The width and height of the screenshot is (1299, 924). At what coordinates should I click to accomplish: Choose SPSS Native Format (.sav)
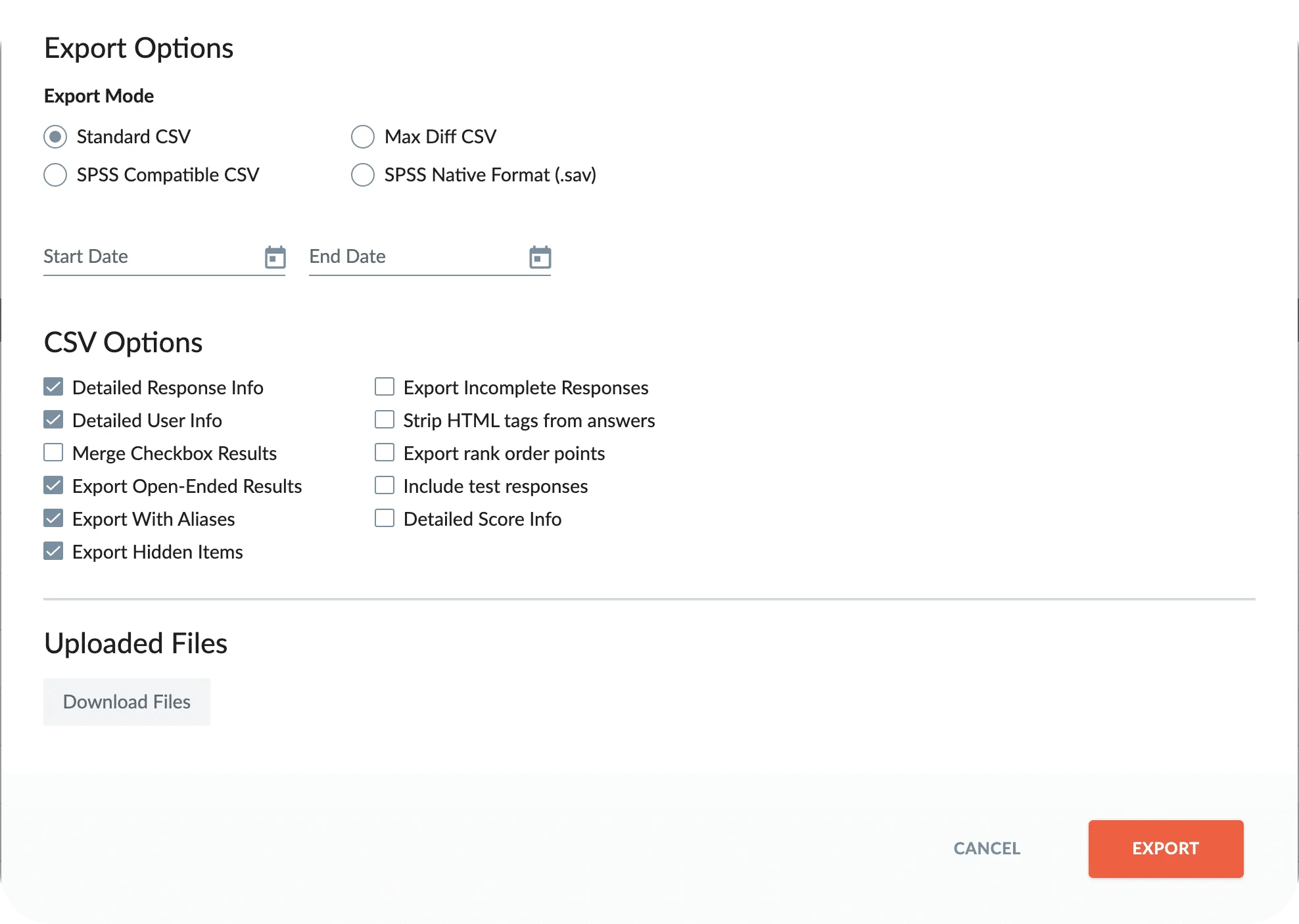[x=362, y=175]
